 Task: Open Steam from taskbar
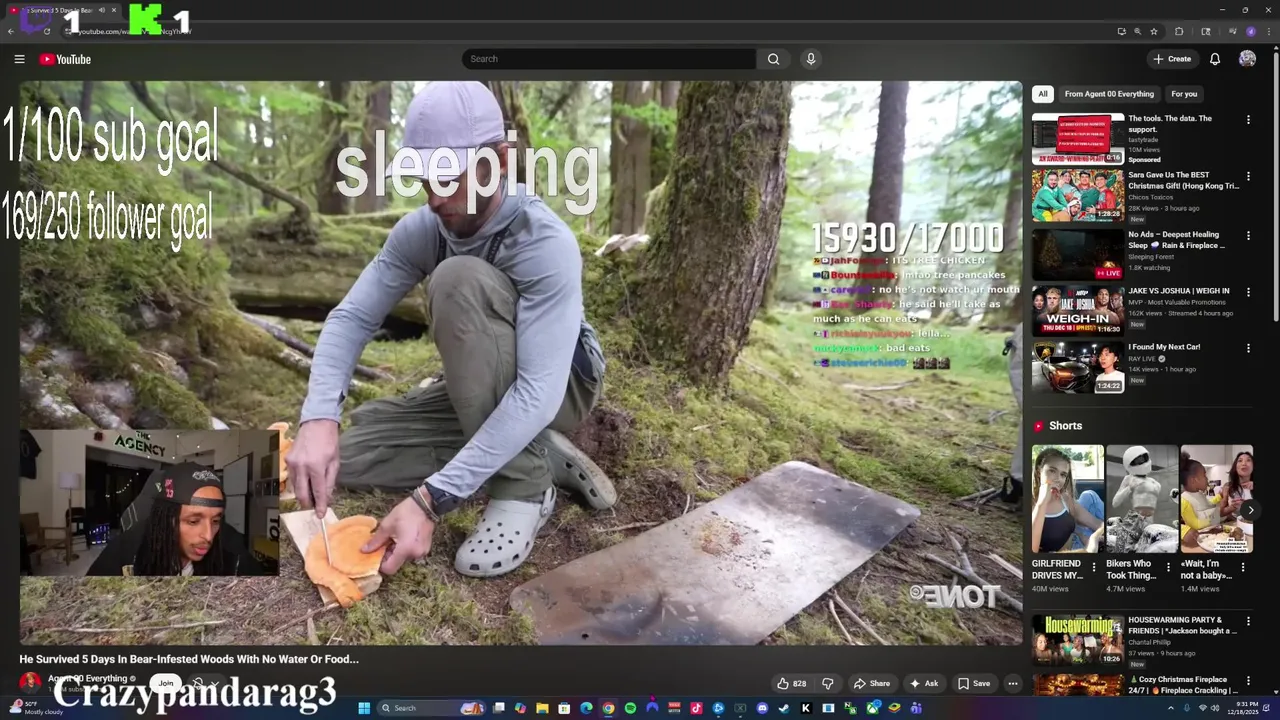click(x=784, y=708)
